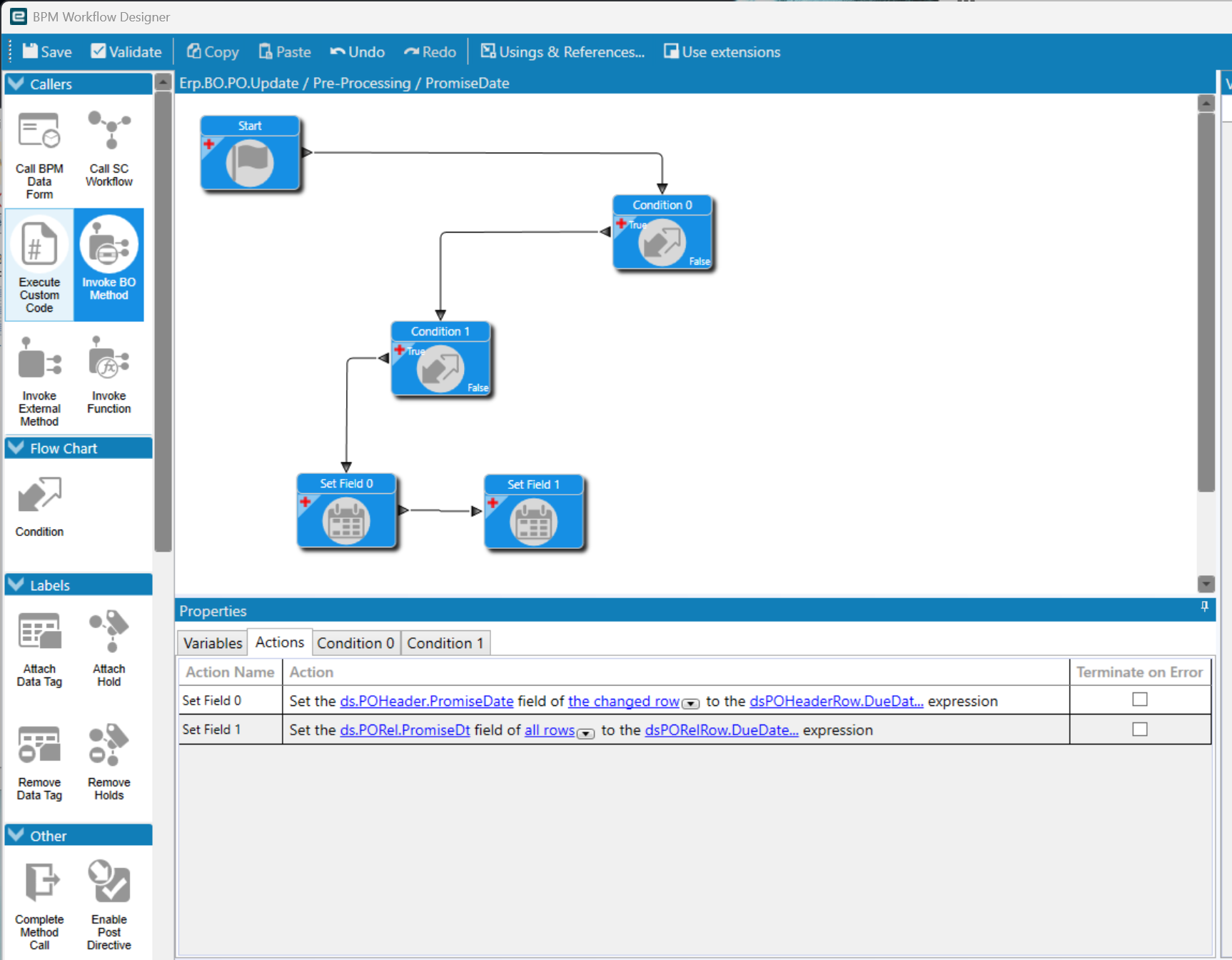Select the Enable Post Directive icon
Viewport: 1232px width, 960px height.
109,904
